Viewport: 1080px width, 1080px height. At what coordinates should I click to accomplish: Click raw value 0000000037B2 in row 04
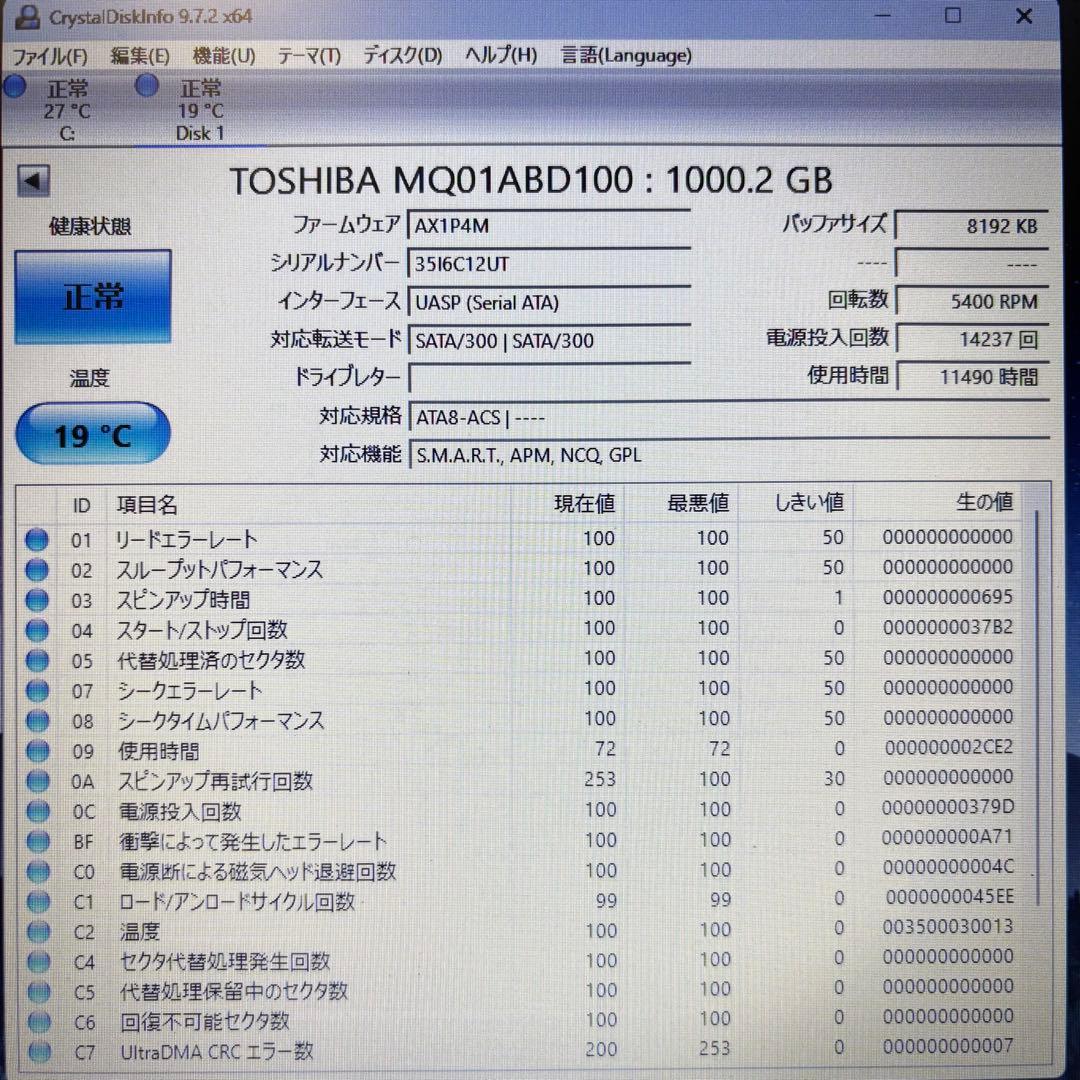[948, 627]
